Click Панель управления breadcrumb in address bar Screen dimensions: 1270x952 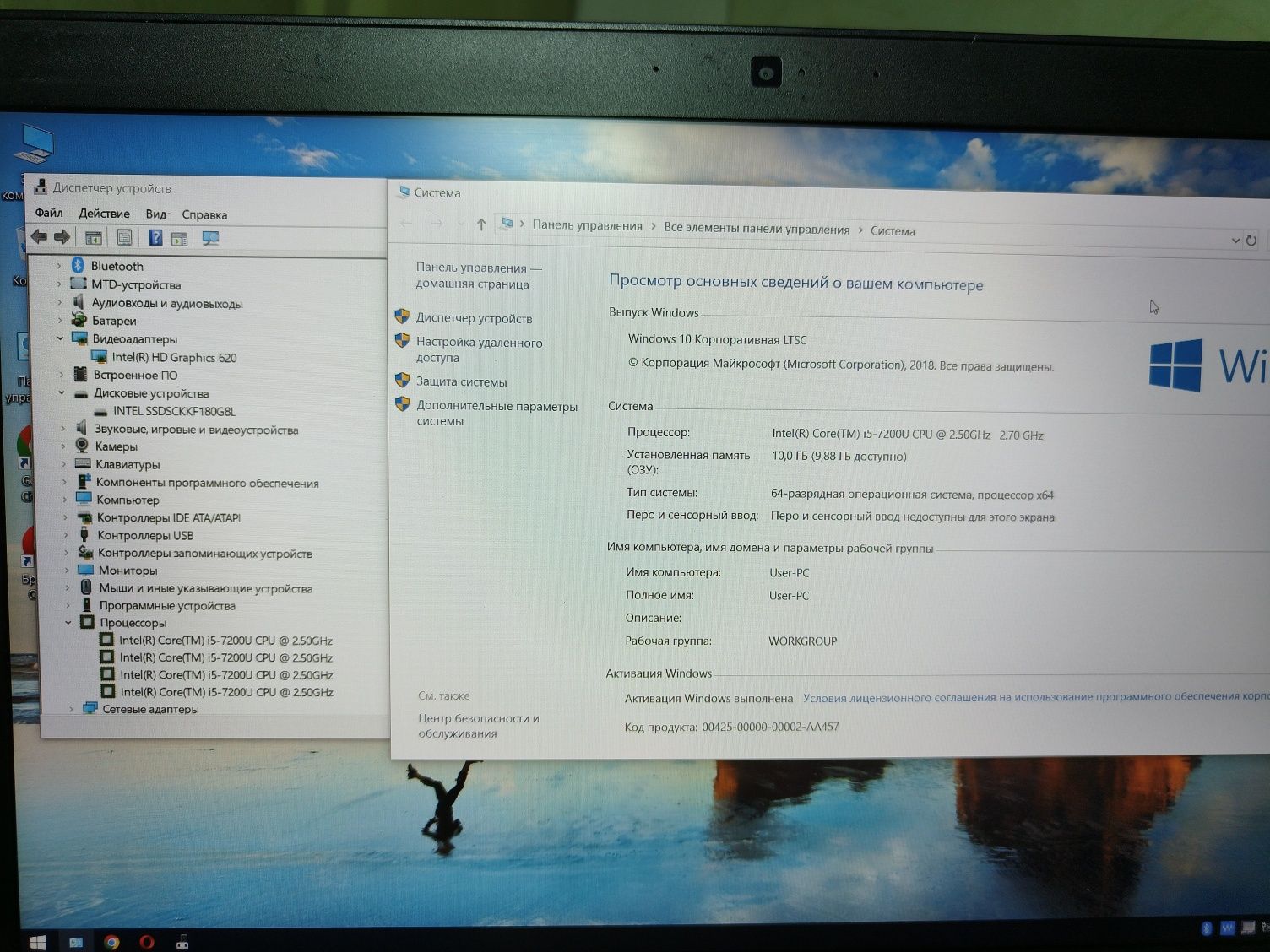(587, 225)
